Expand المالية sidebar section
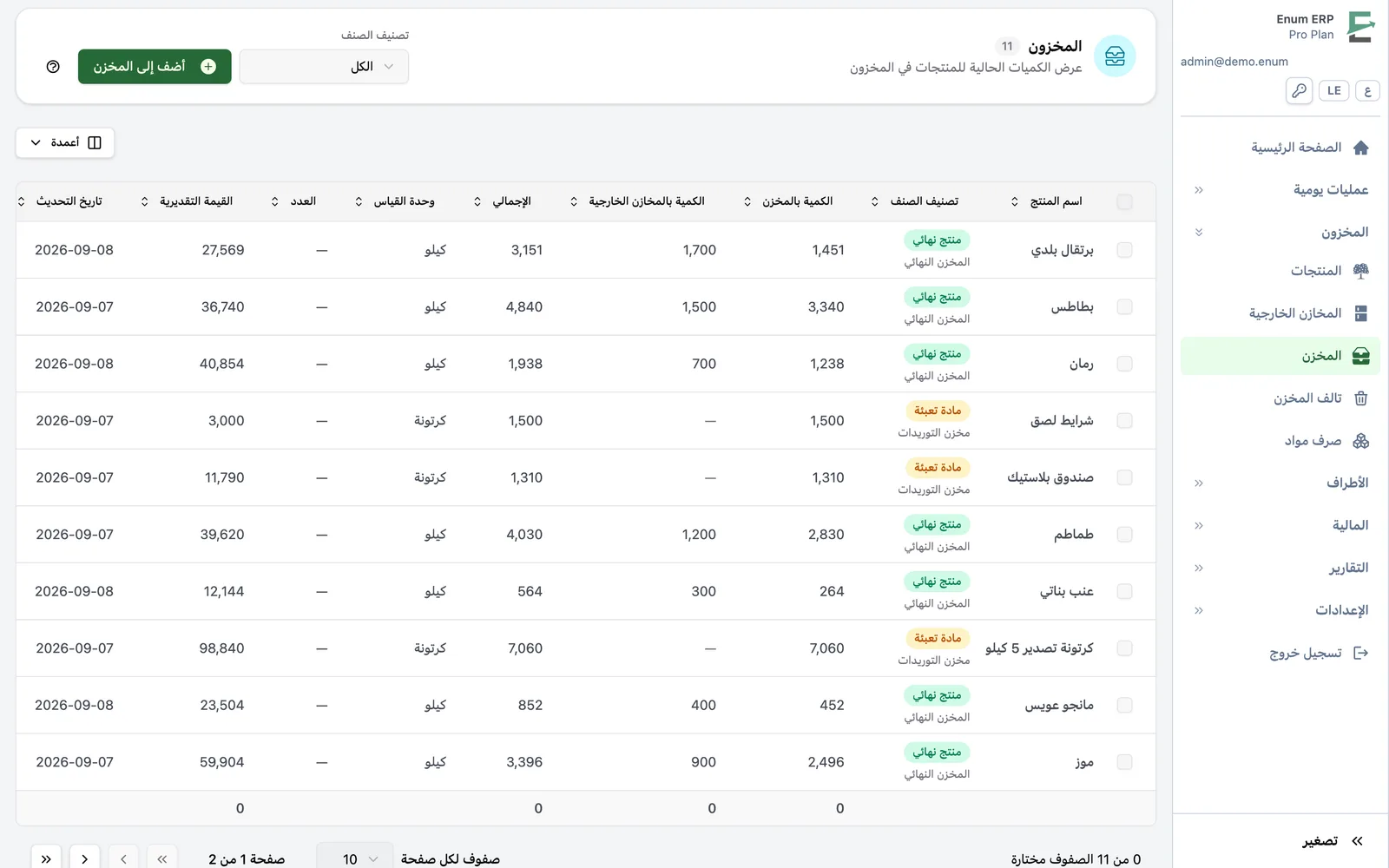This screenshot has width=1389, height=868. coord(1280,525)
